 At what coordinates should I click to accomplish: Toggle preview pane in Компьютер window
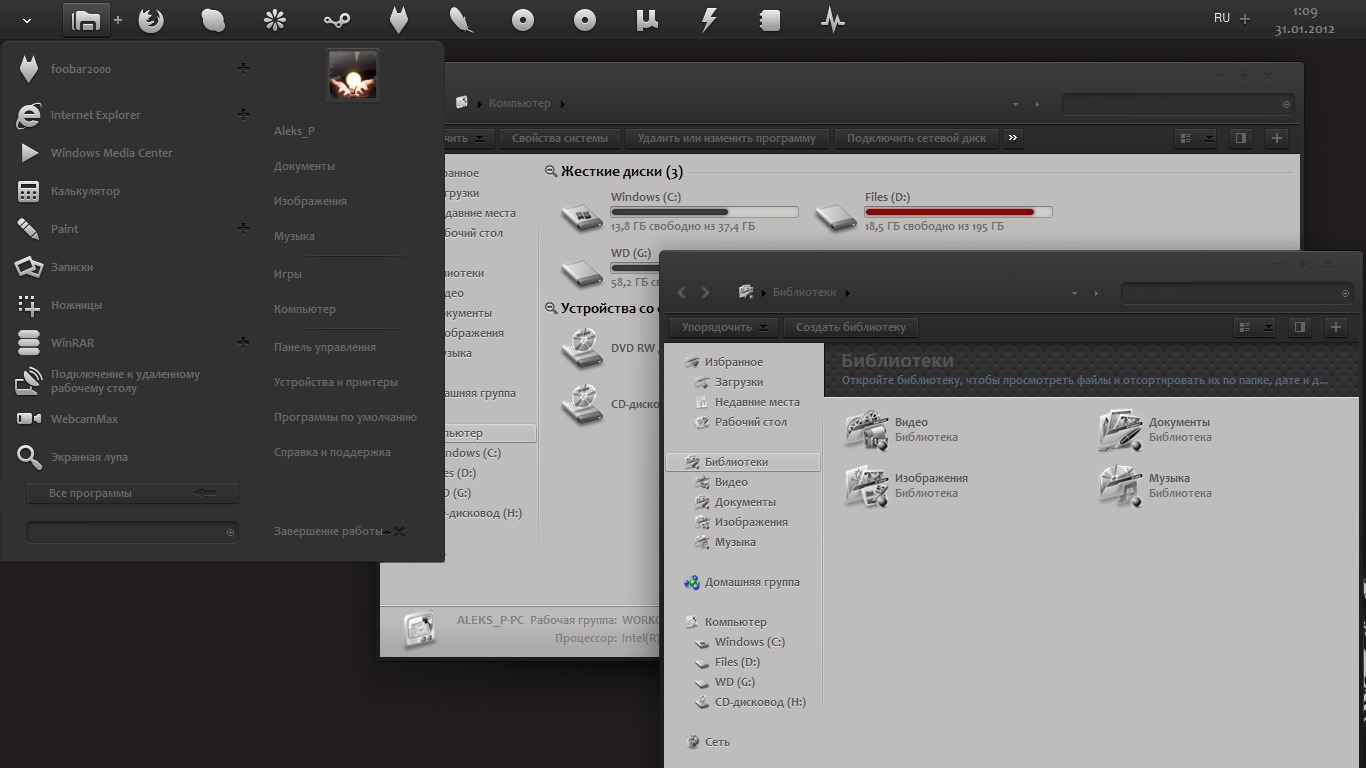(1240, 138)
